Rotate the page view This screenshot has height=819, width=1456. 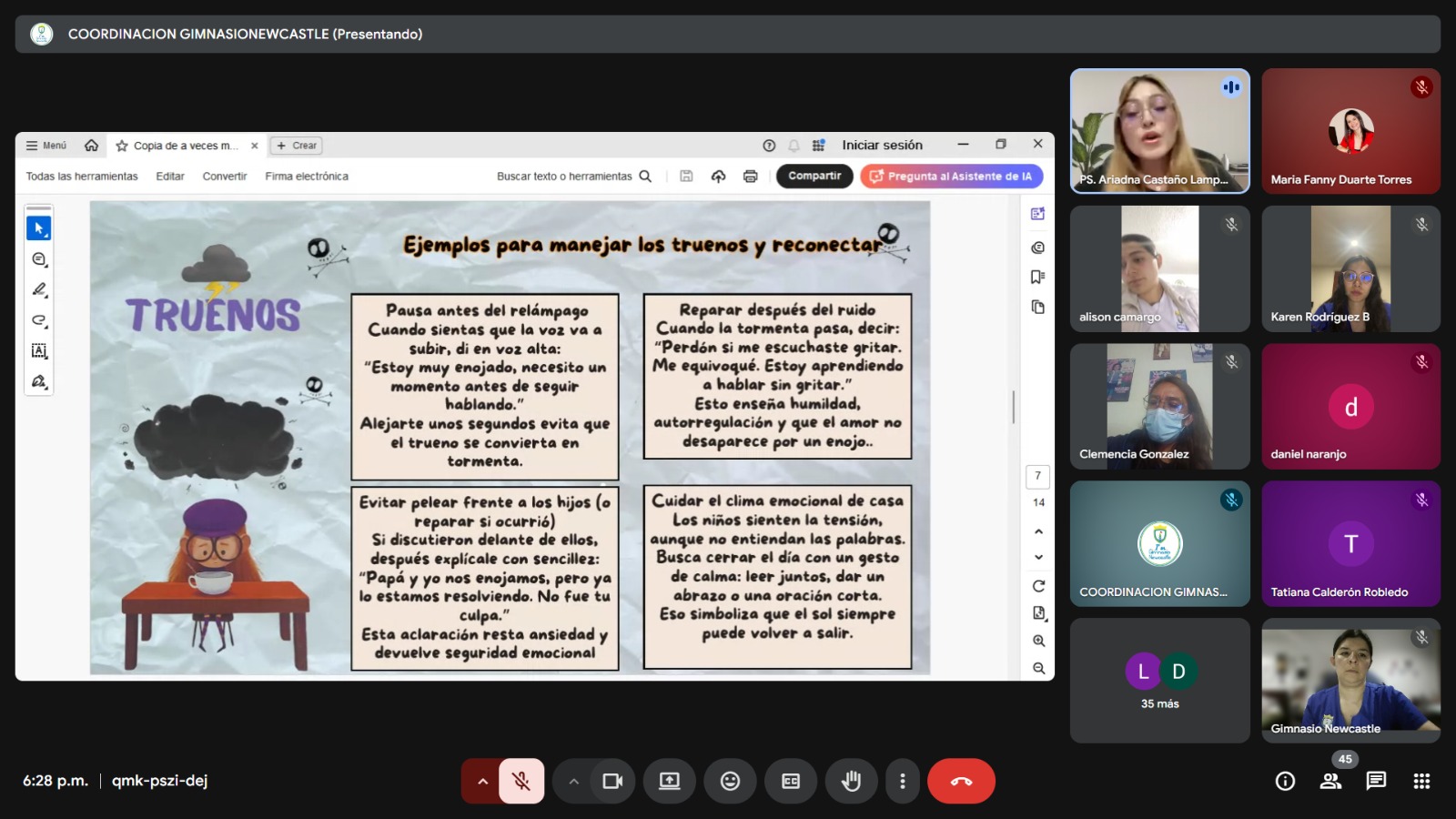click(1038, 586)
